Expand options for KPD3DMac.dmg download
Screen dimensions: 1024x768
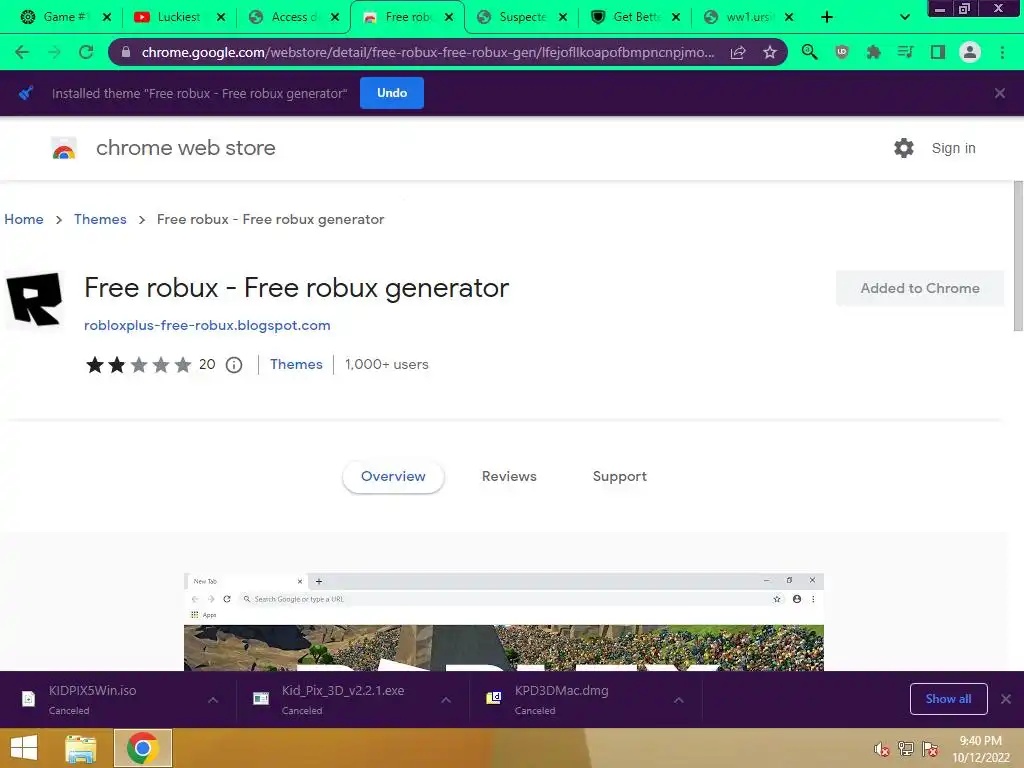tap(679, 700)
